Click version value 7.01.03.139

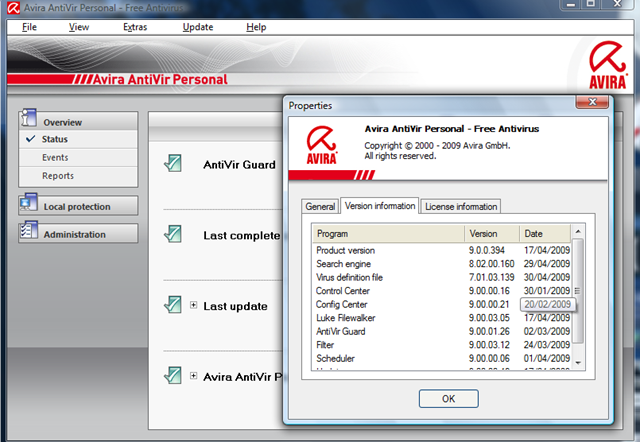[491, 277]
